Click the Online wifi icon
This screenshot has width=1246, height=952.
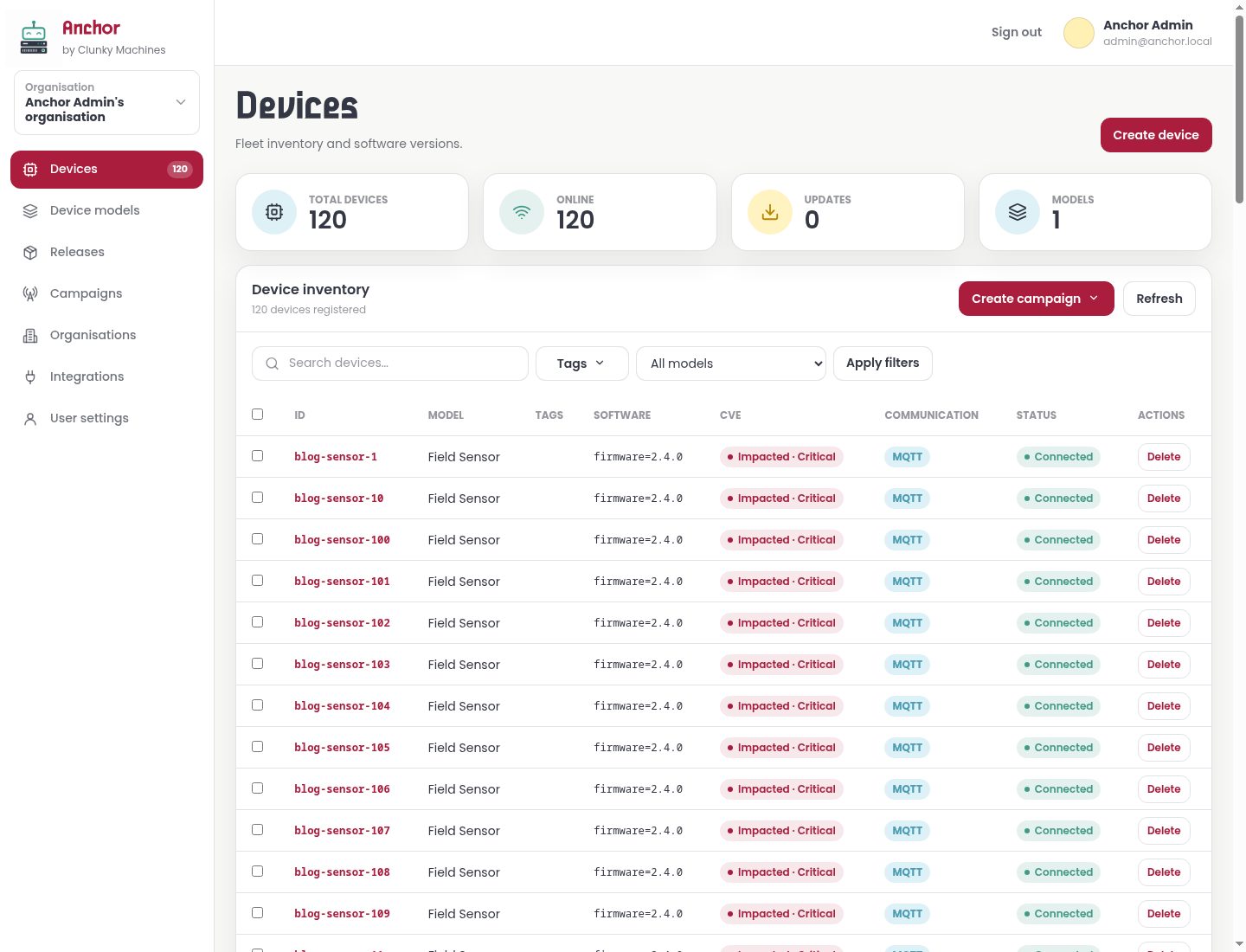(x=522, y=212)
